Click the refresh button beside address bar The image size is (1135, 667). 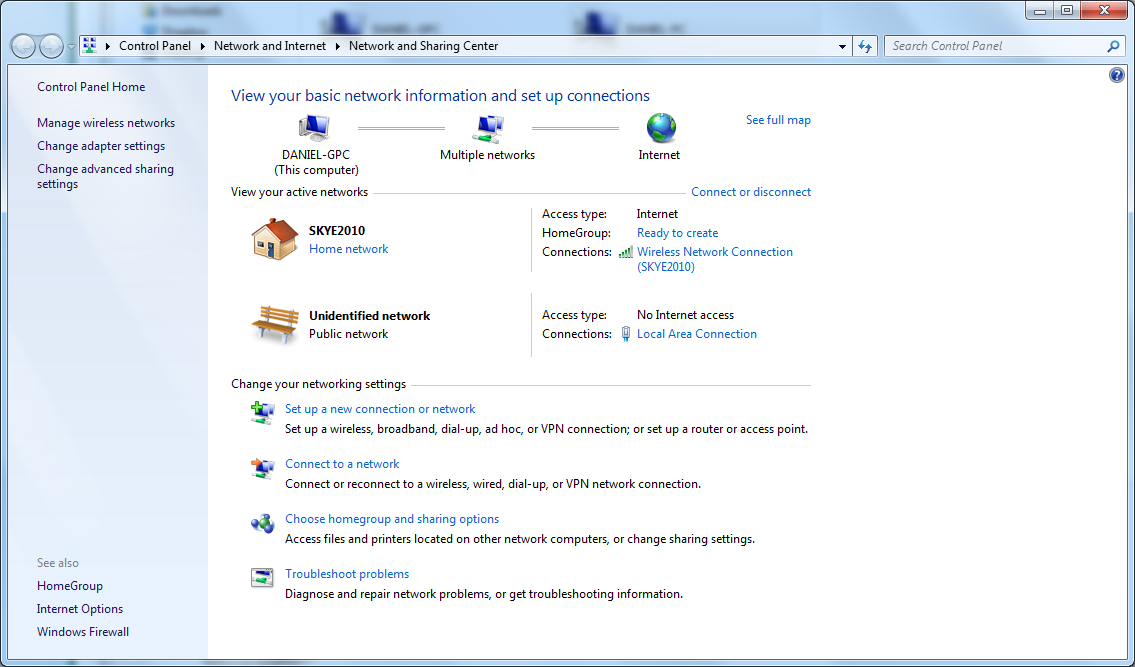click(865, 46)
